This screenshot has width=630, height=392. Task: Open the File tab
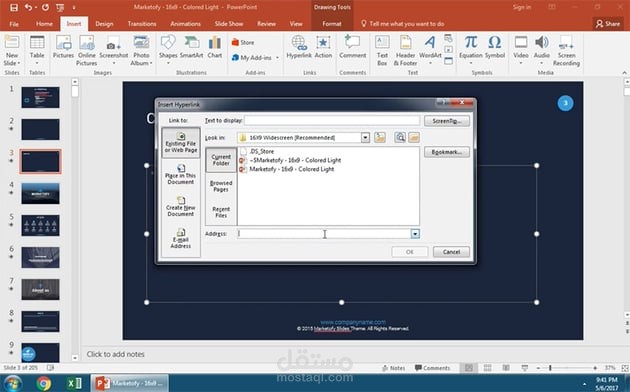pyautogui.click(x=14, y=24)
